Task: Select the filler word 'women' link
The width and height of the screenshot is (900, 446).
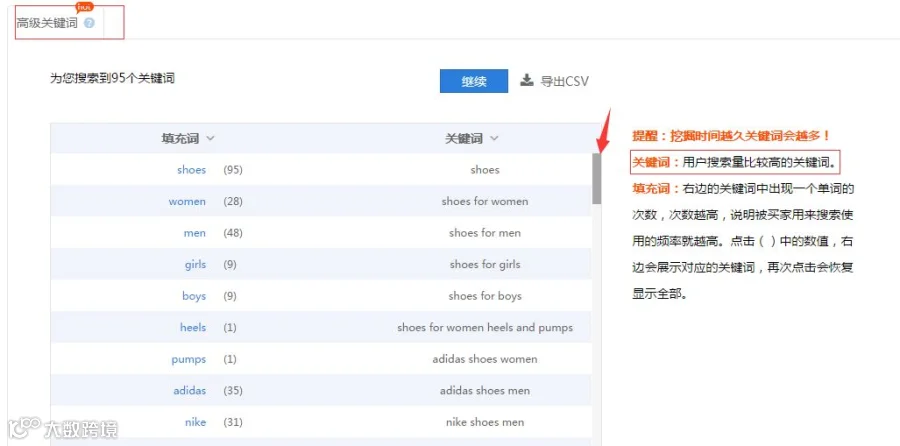Action: (x=187, y=201)
